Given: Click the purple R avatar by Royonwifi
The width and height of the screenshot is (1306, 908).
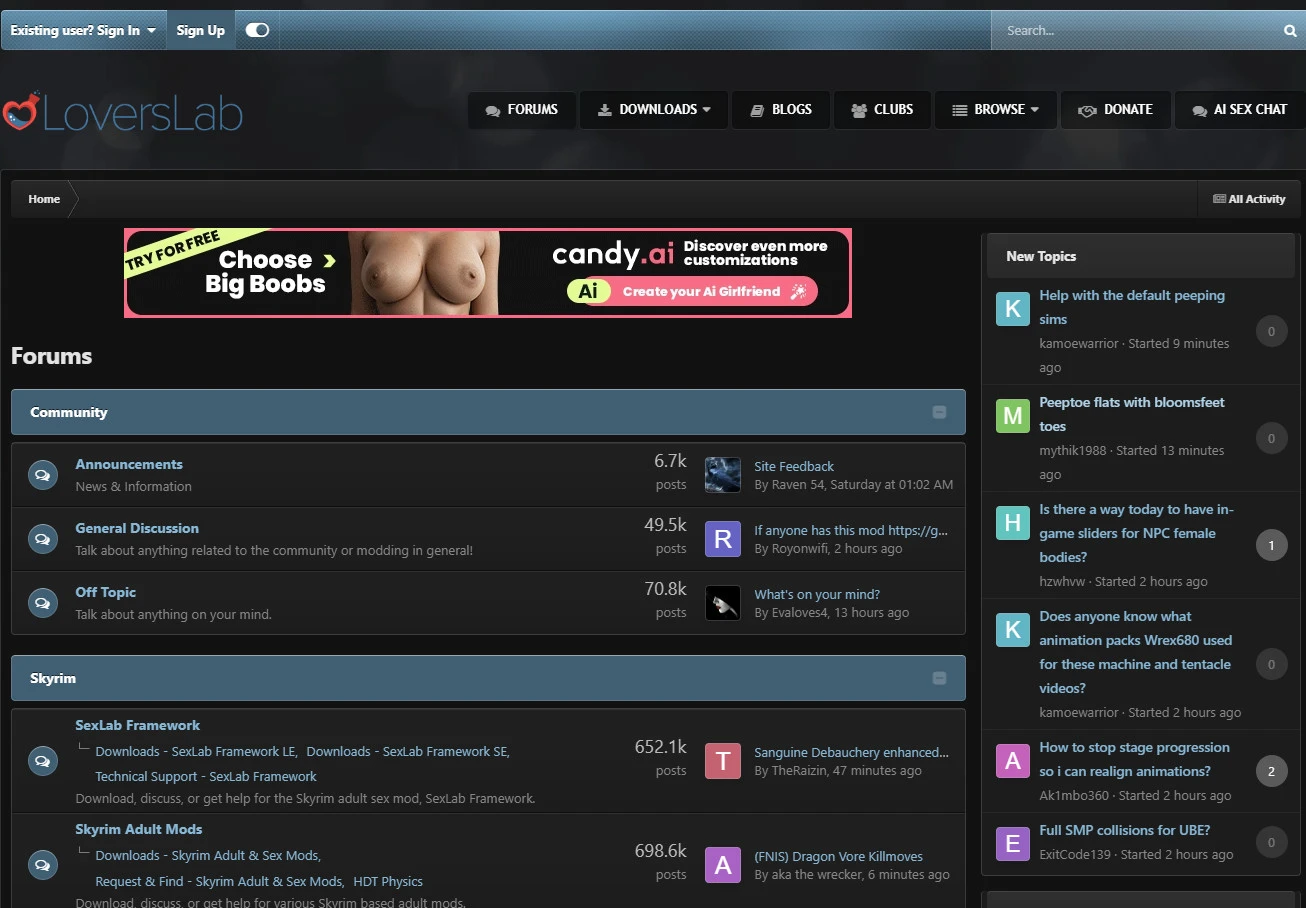Looking at the screenshot, I should pos(722,539).
